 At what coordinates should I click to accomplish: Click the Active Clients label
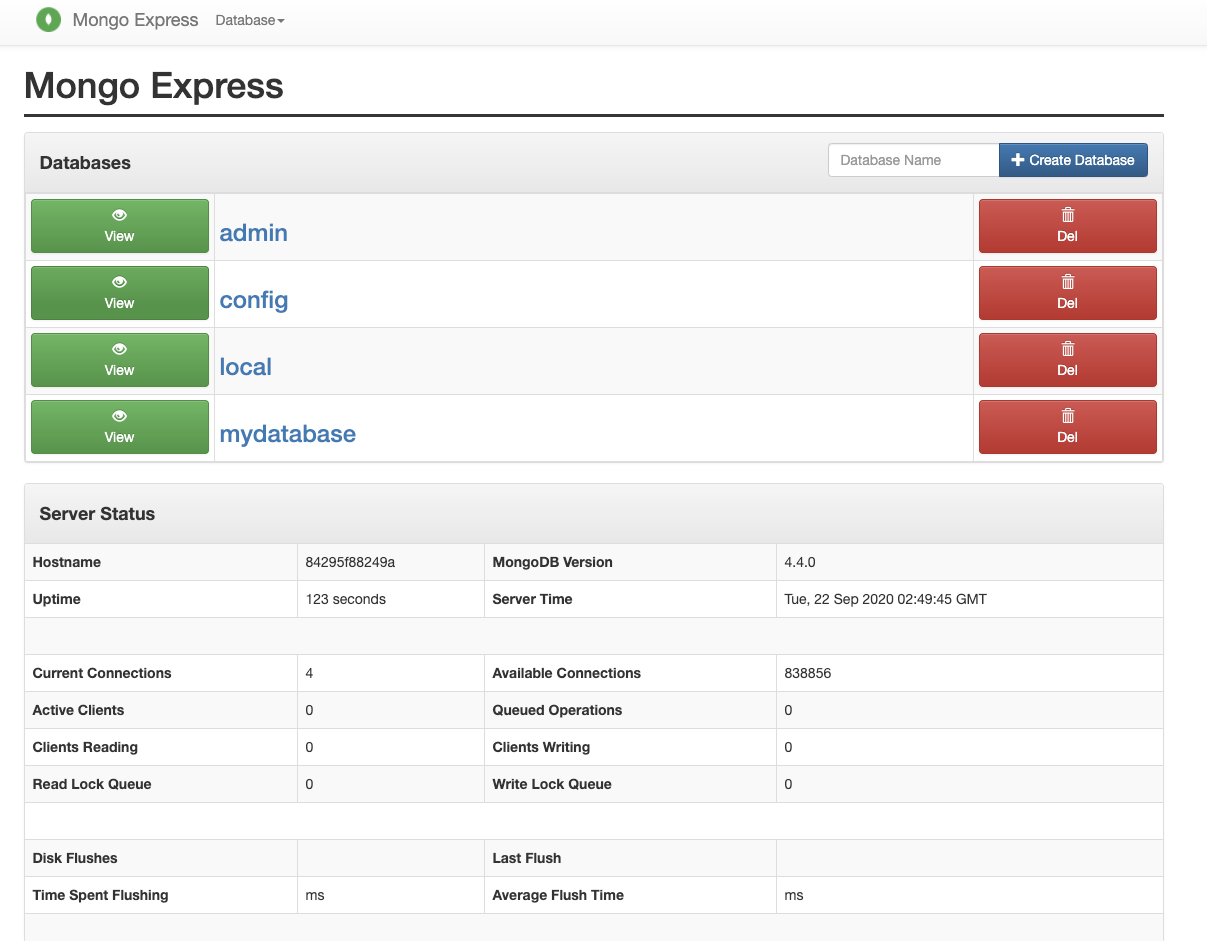pyautogui.click(x=78, y=710)
